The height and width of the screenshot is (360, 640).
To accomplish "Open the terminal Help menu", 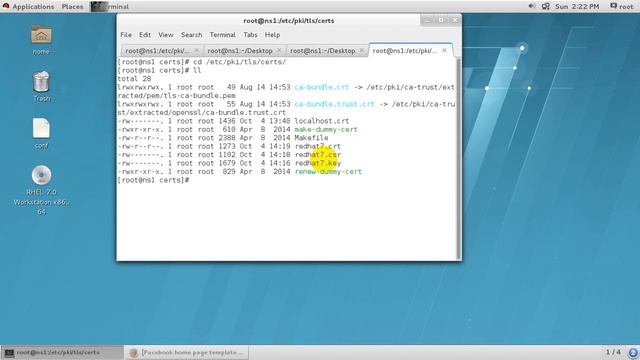I will point(272,35).
